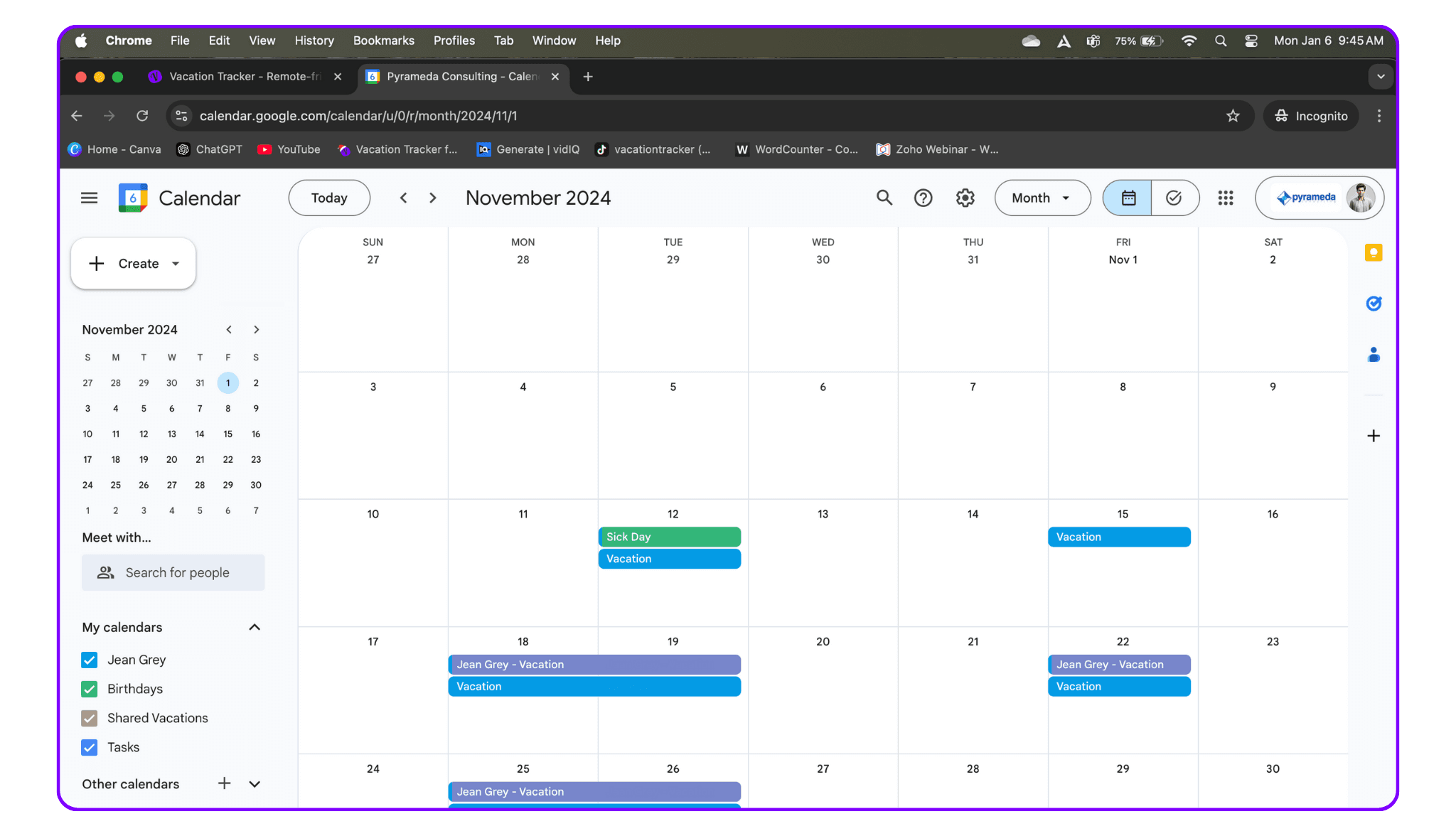Open Google Tasks side panel icon
Image resolution: width=1456 pixels, height=836 pixels.
tap(1374, 304)
